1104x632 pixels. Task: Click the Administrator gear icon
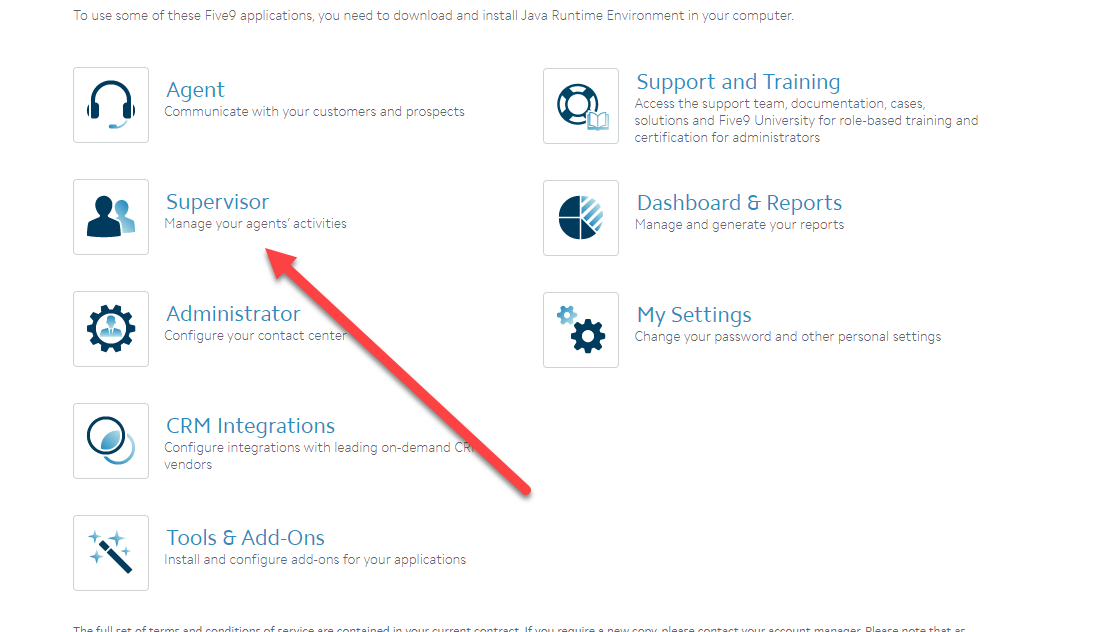(x=111, y=329)
